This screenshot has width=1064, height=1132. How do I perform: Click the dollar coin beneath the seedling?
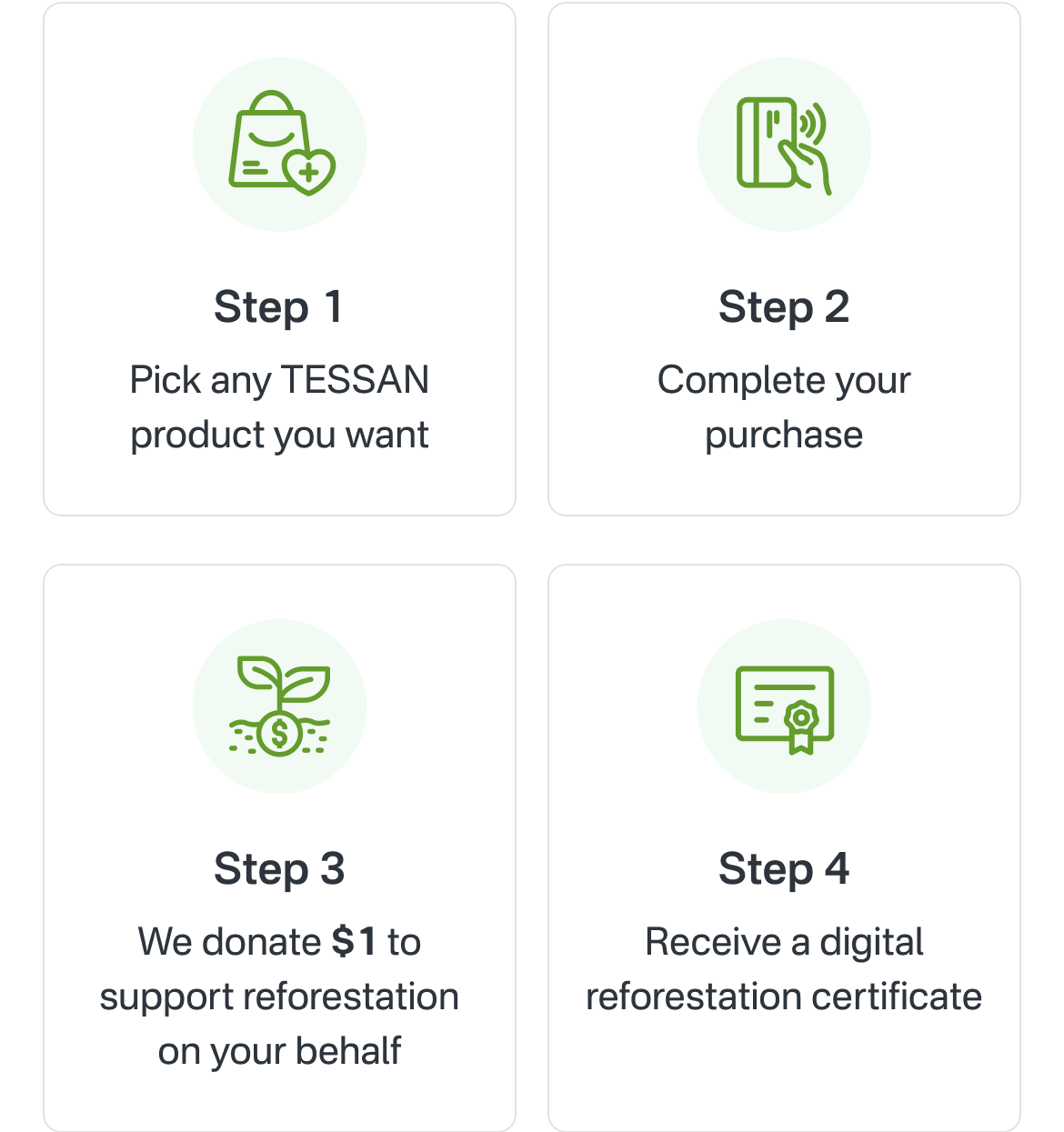point(279,733)
